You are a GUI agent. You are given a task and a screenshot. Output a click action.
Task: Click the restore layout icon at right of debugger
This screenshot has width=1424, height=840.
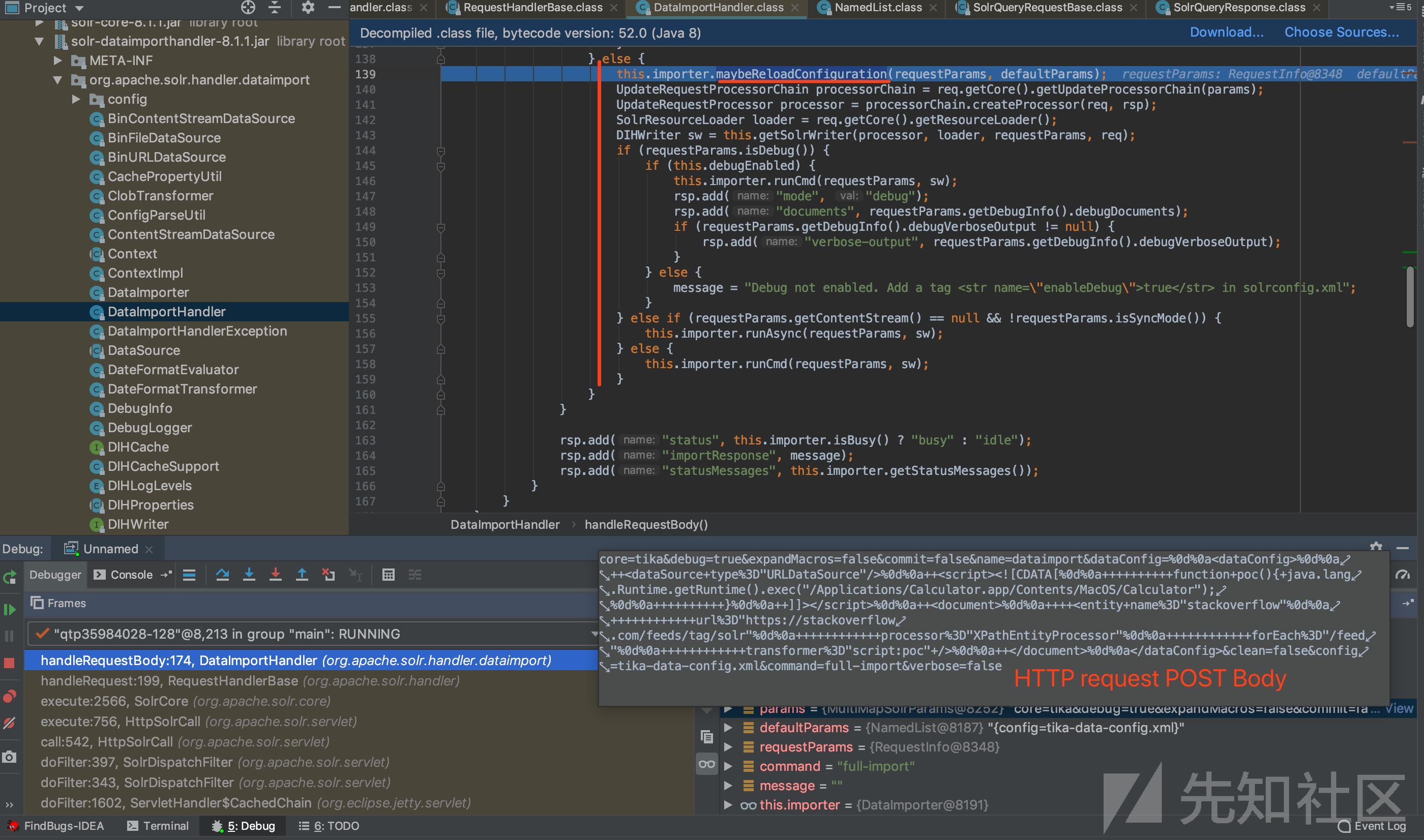[x=1408, y=604]
